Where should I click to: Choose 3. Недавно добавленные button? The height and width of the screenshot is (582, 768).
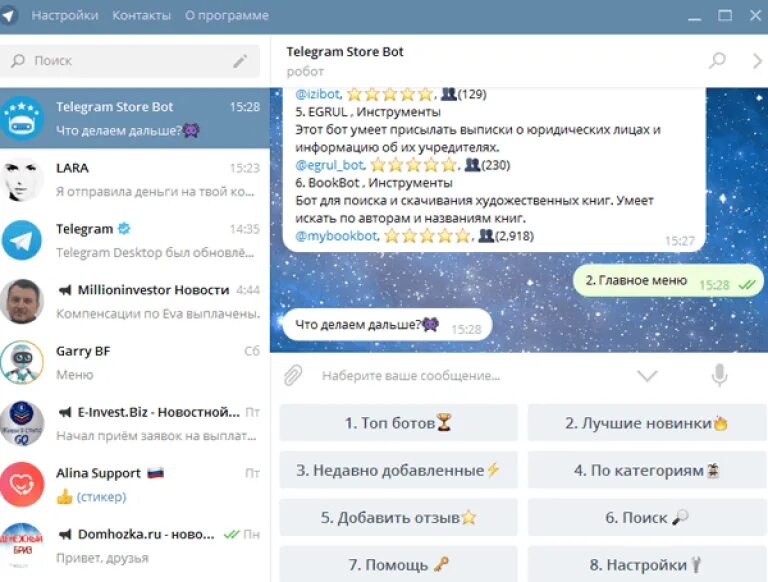click(398, 470)
